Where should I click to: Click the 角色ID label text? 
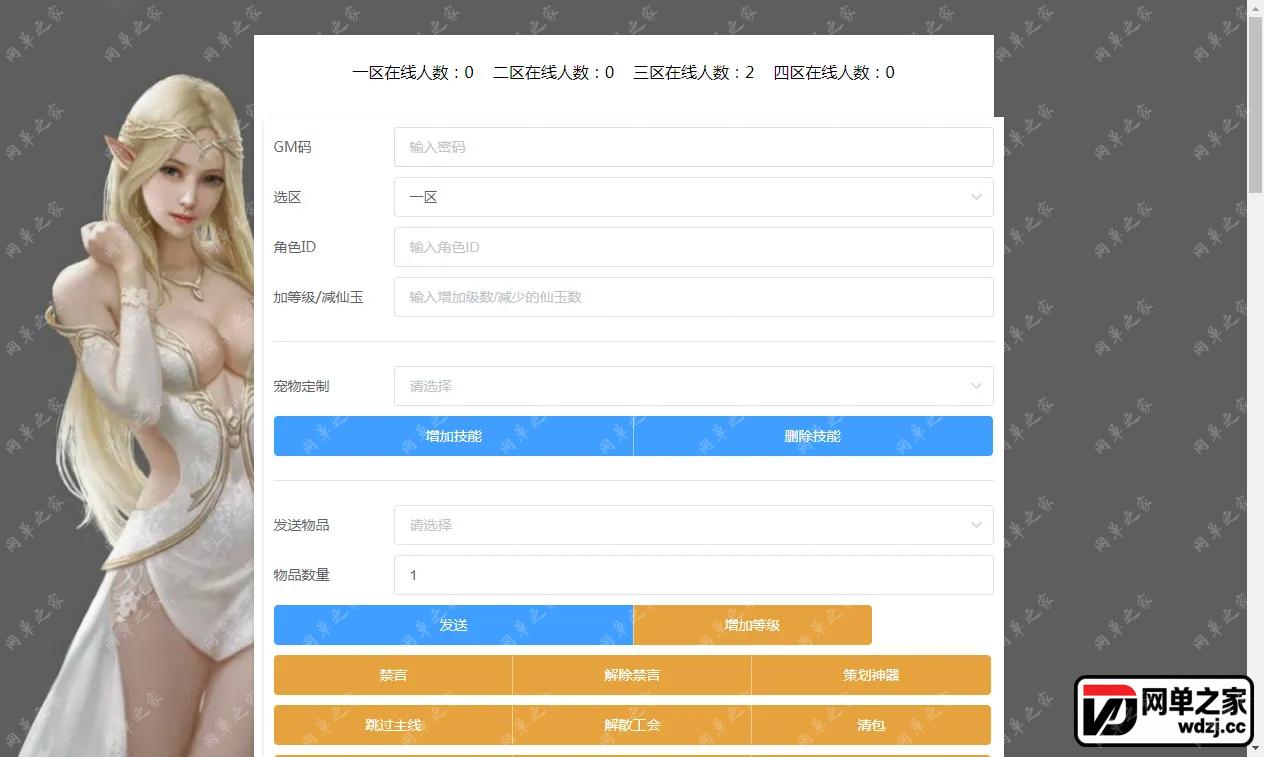pos(295,247)
